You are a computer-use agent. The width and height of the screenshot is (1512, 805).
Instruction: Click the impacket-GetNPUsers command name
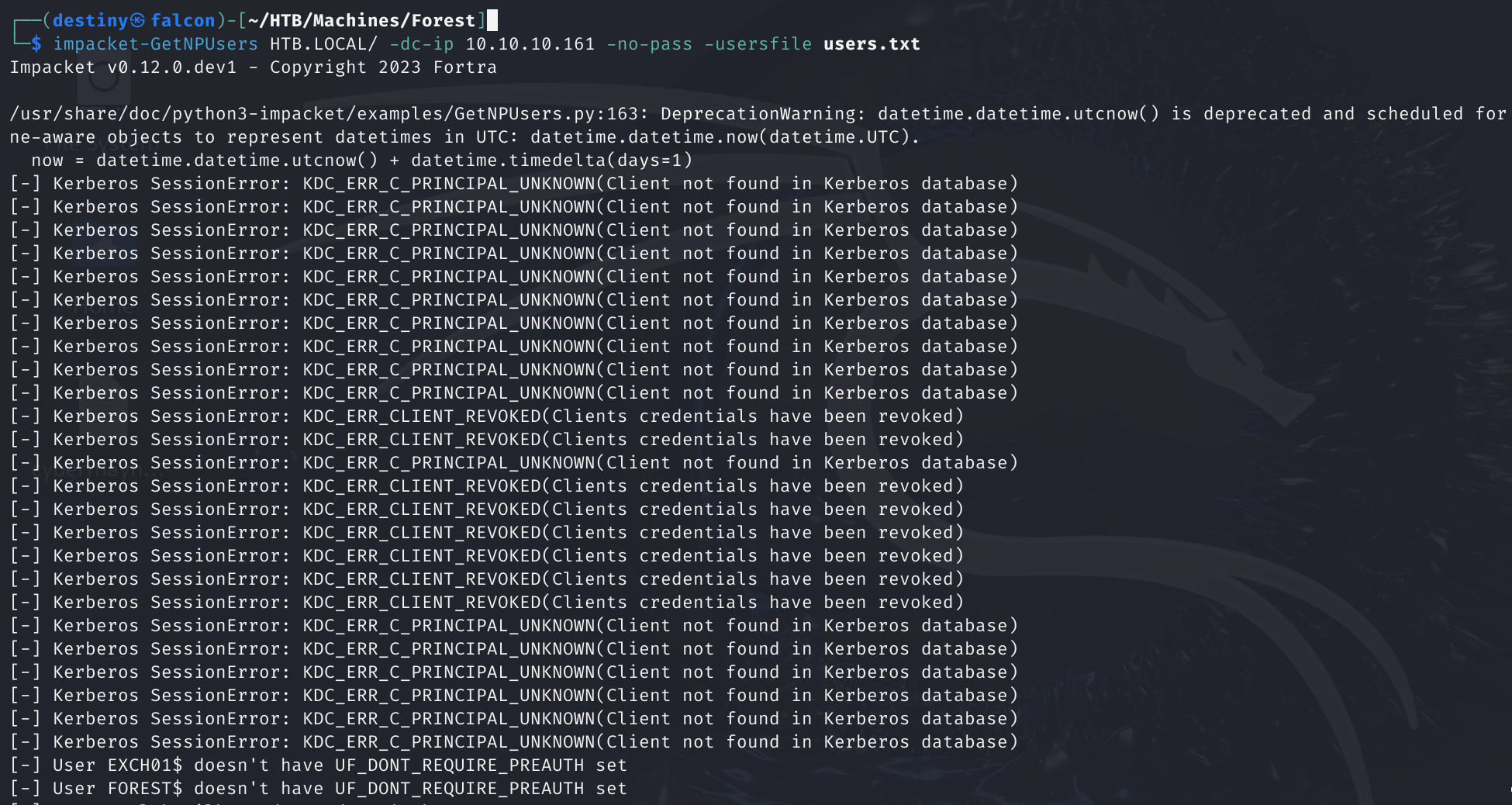[x=155, y=44]
